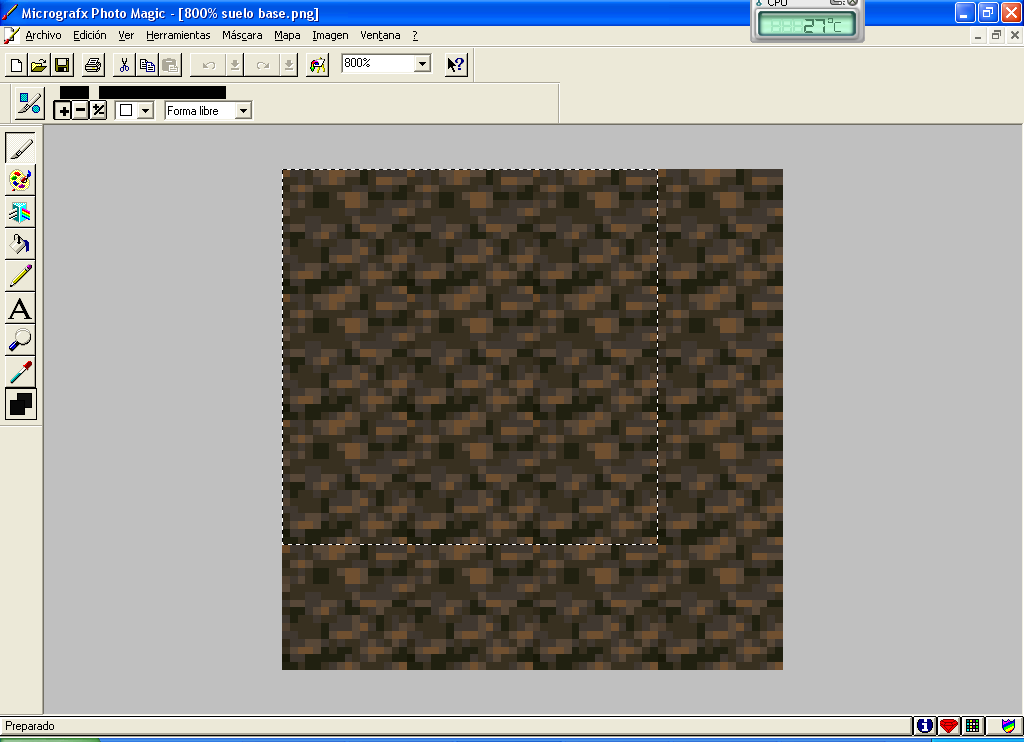The image size is (1024, 742).
Task: Click the red gem status icon
Action: (x=948, y=726)
